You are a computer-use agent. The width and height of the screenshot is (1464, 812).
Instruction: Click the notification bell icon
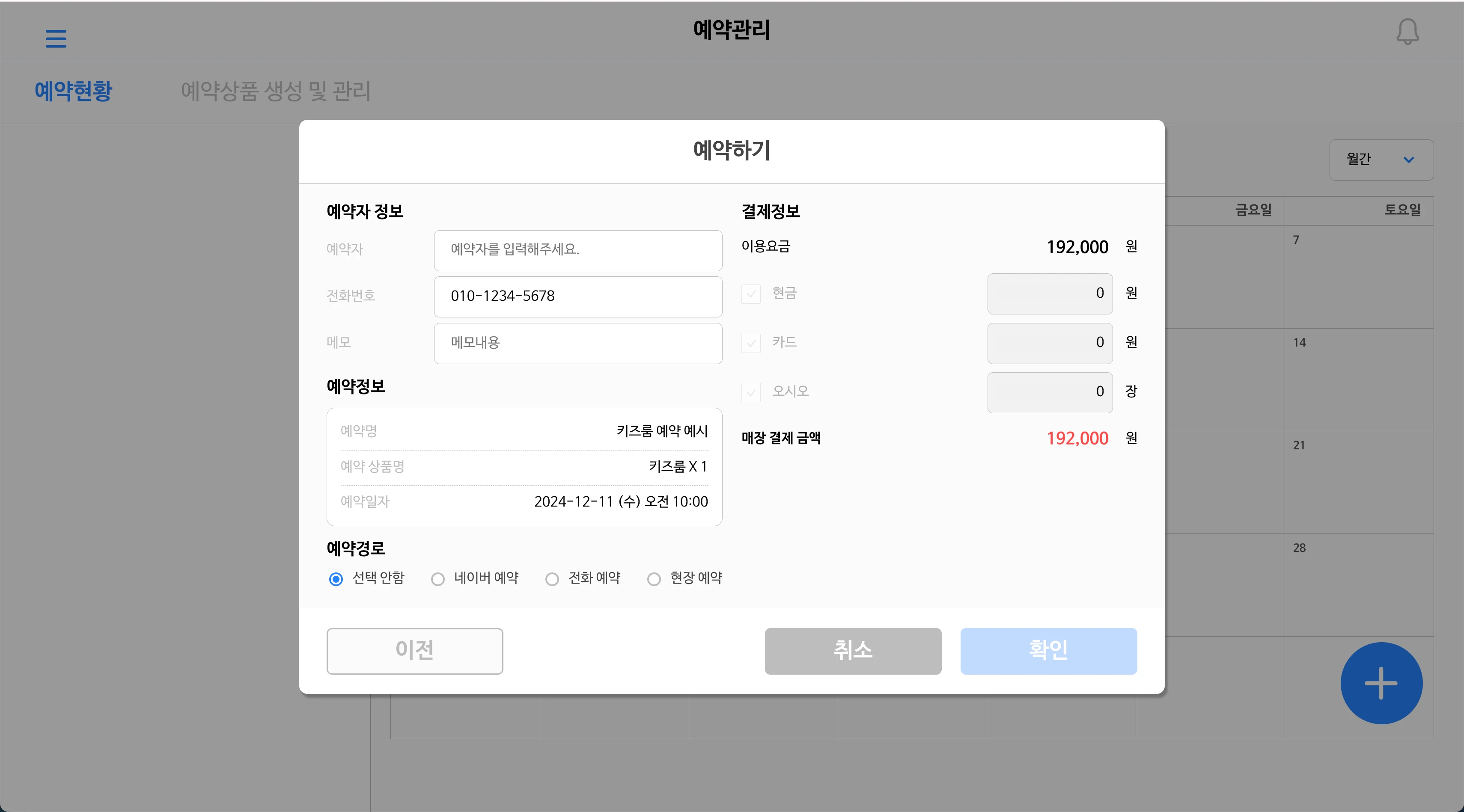(x=1407, y=31)
